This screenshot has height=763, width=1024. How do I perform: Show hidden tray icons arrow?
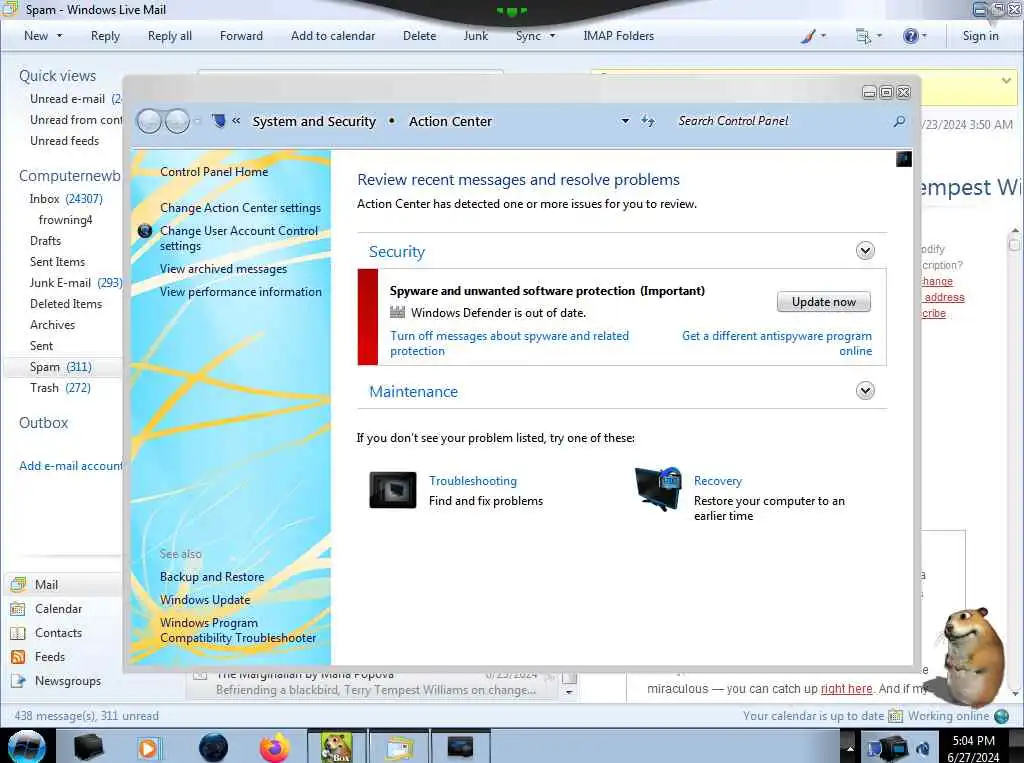pyautogui.click(x=850, y=748)
